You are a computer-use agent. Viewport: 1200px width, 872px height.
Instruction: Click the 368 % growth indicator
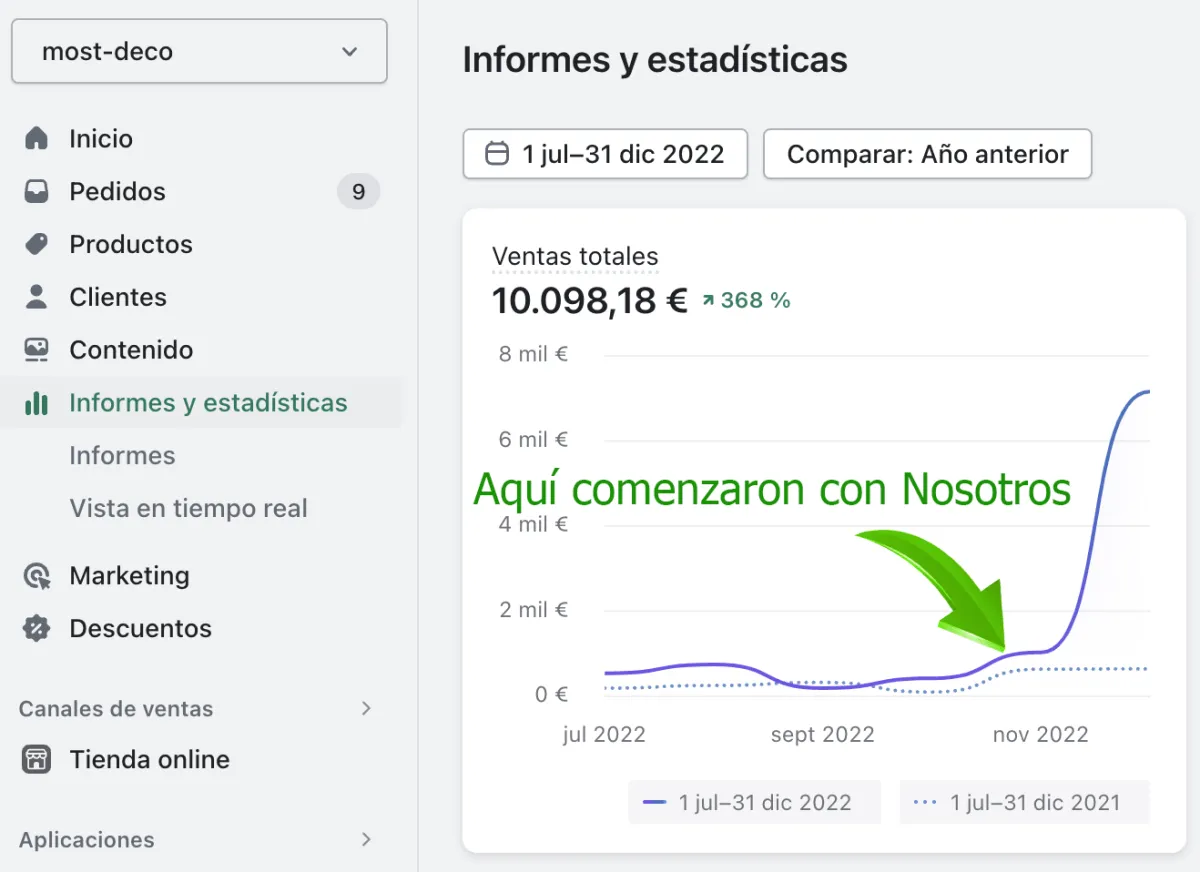(x=746, y=300)
